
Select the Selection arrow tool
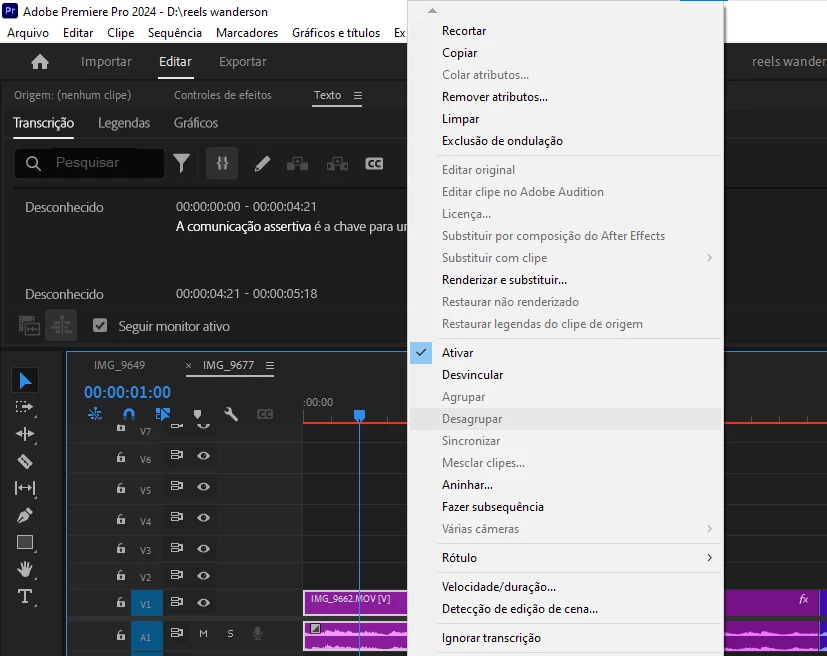point(25,380)
